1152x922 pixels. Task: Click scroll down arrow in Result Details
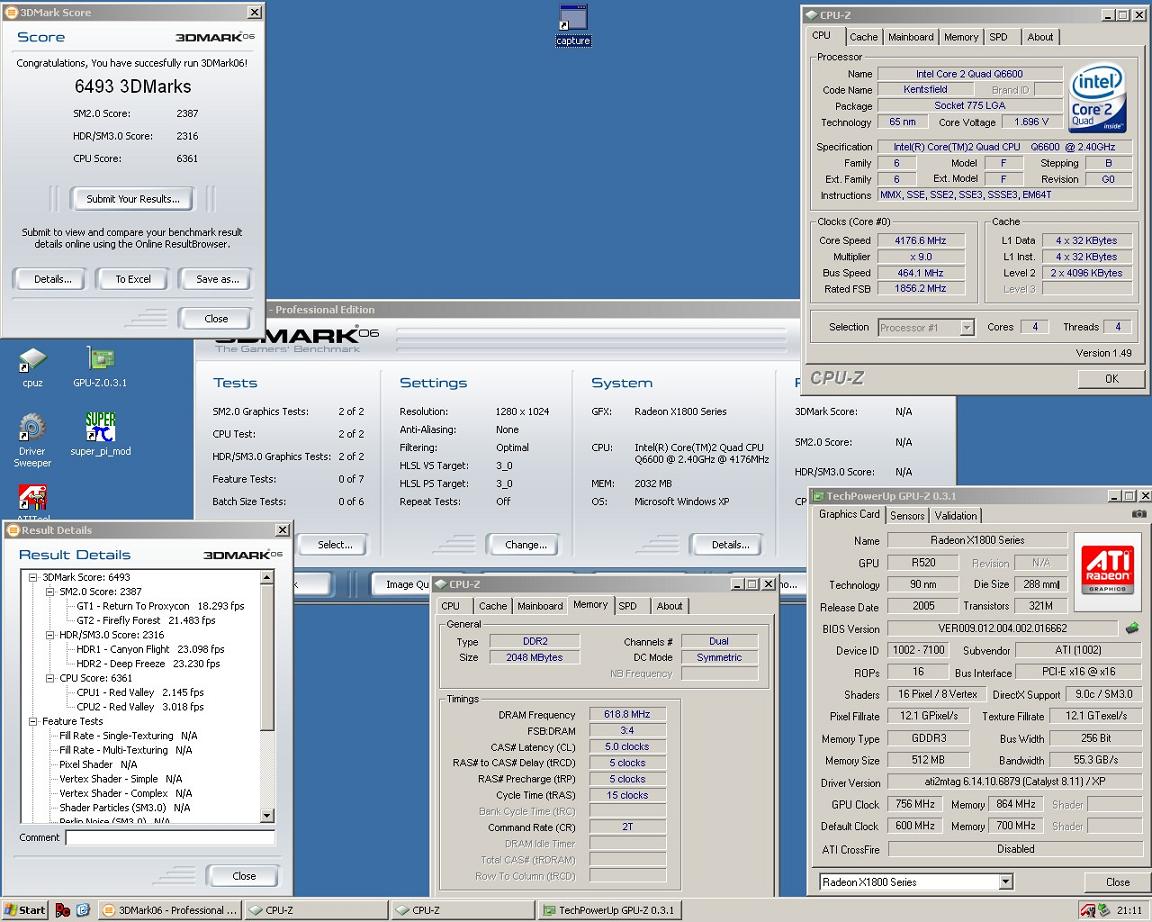point(267,815)
